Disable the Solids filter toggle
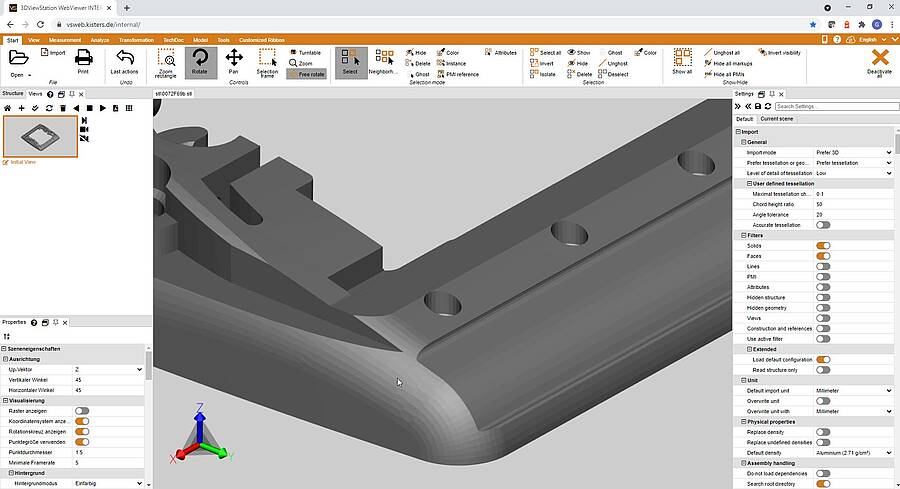Viewport: 900px width, 489px height. [823, 246]
